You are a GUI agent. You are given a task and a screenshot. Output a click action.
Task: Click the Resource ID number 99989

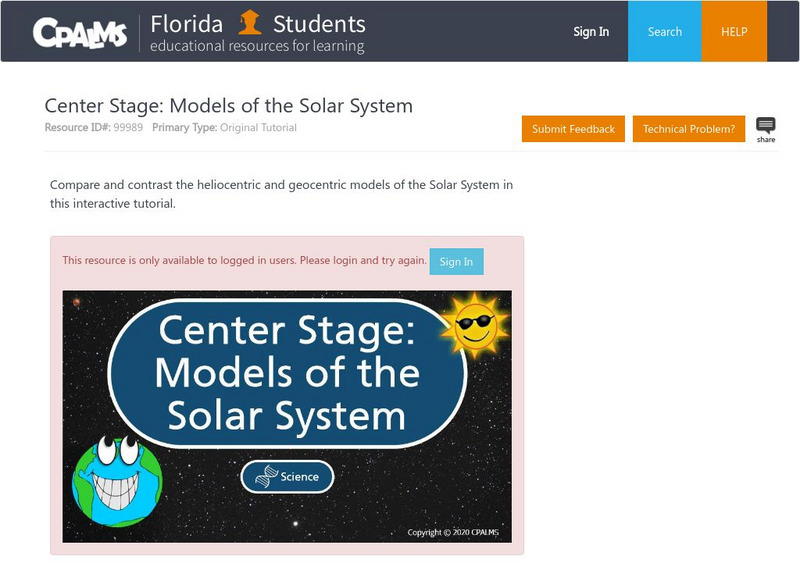coord(126,128)
